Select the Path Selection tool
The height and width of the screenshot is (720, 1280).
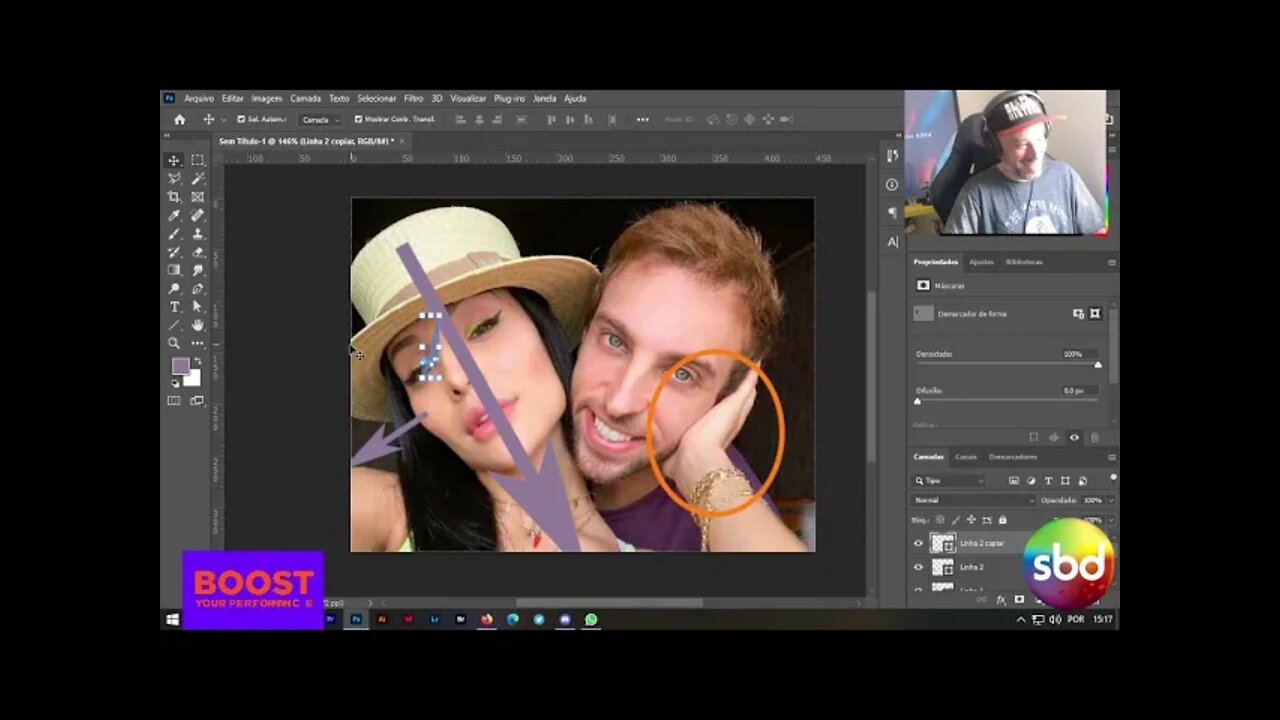198,307
